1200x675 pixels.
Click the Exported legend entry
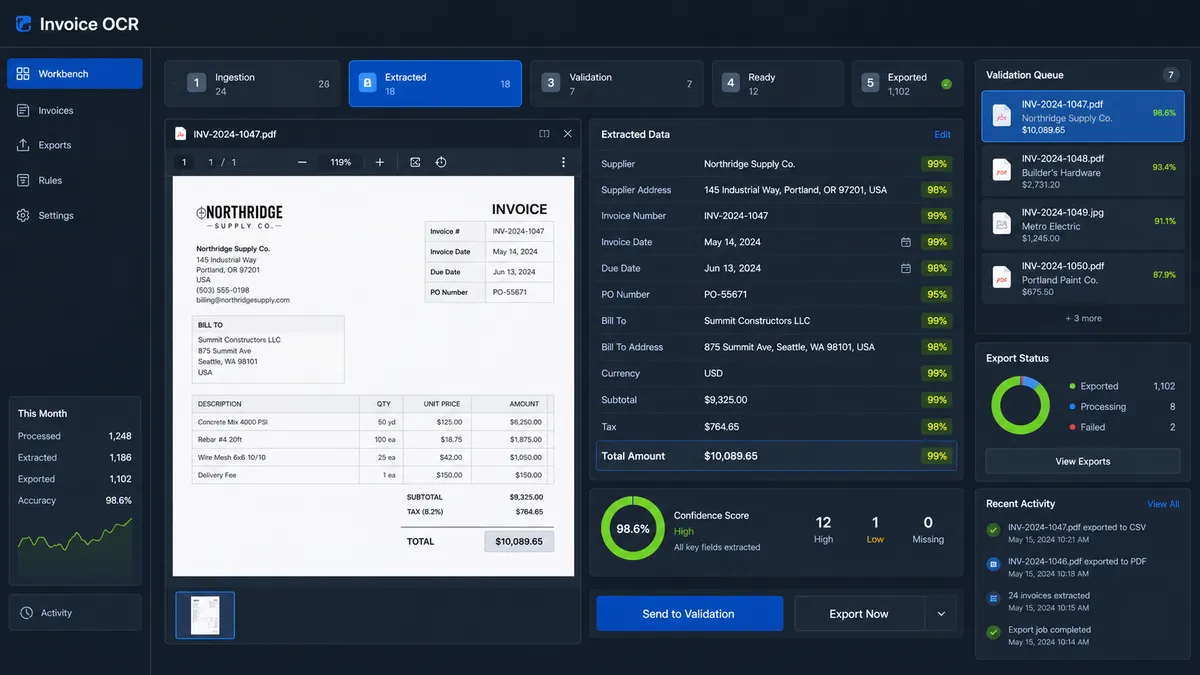coord(1122,386)
